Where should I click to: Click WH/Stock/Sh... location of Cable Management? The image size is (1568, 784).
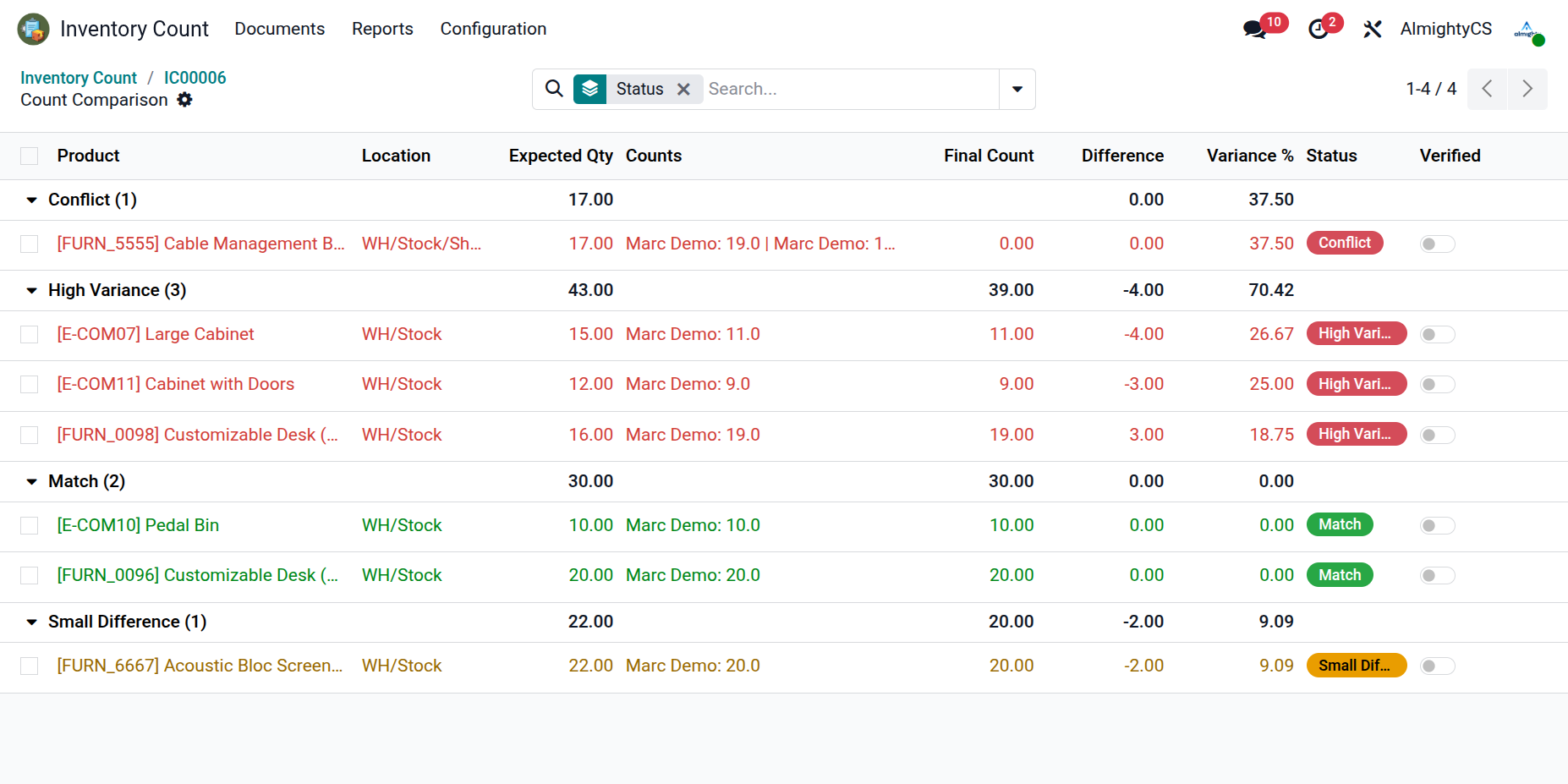[421, 244]
